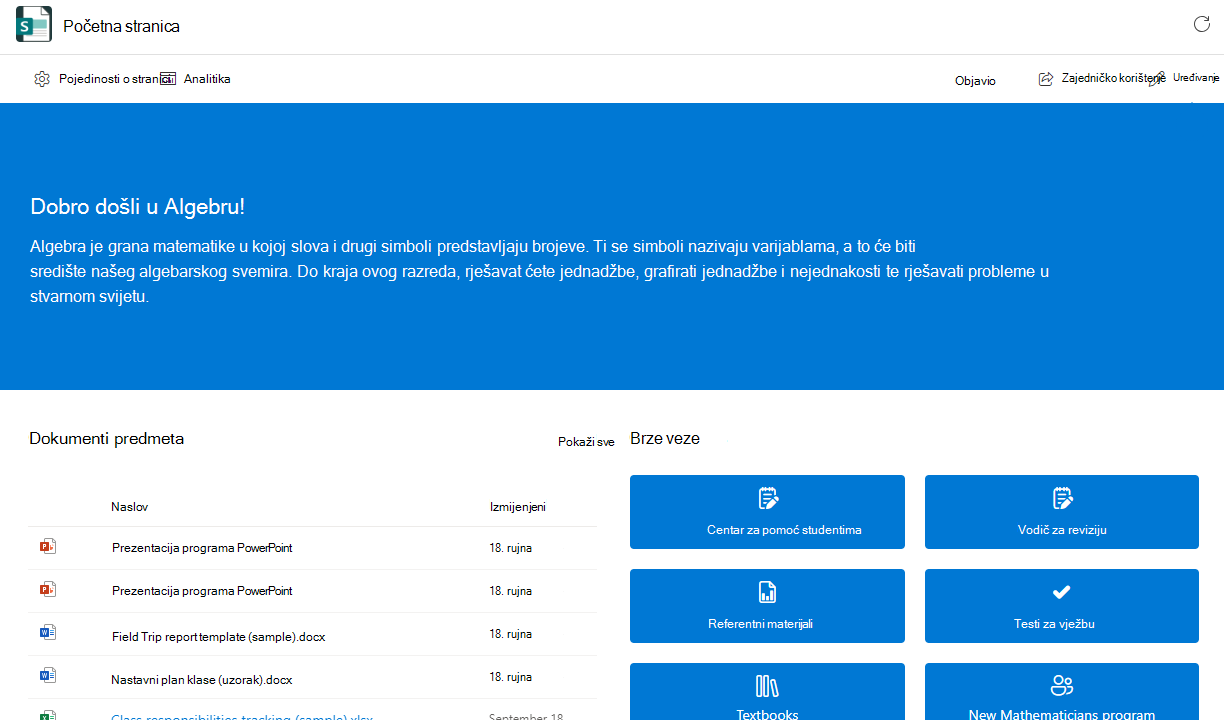
Task: Open Nastavni plan klase (uzorak).docx
Action: coord(201,679)
